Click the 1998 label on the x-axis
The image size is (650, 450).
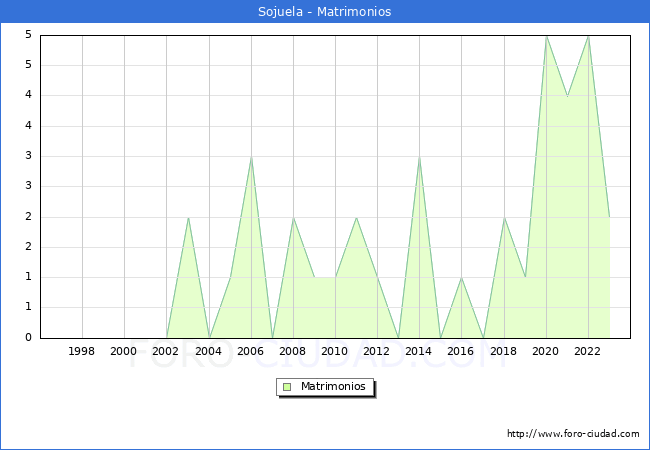82,351
